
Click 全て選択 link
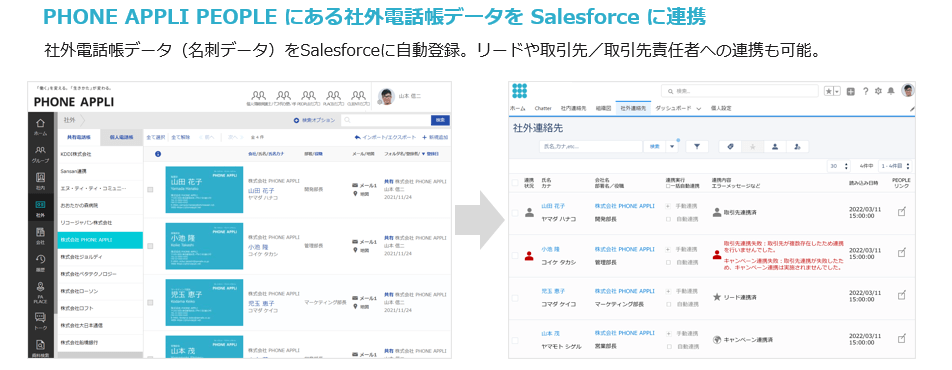pyautogui.click(x=155, y=137)
